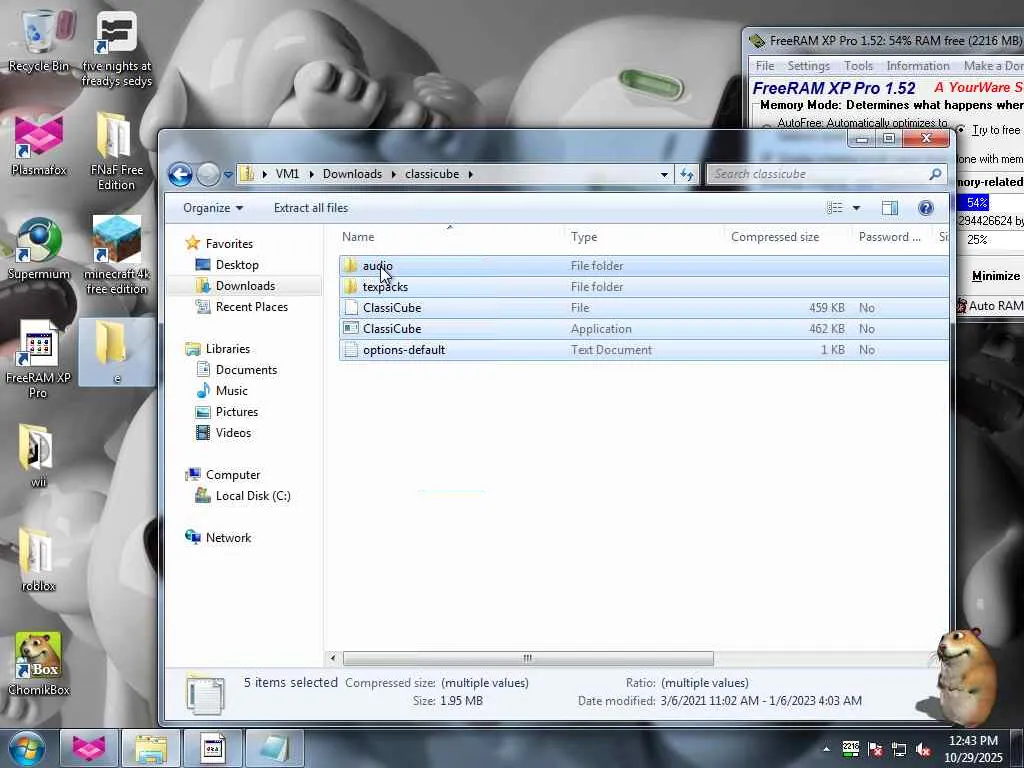Click the Downloads breadcrumb segment
The image size is (1024, 768).
coord(352,174)
